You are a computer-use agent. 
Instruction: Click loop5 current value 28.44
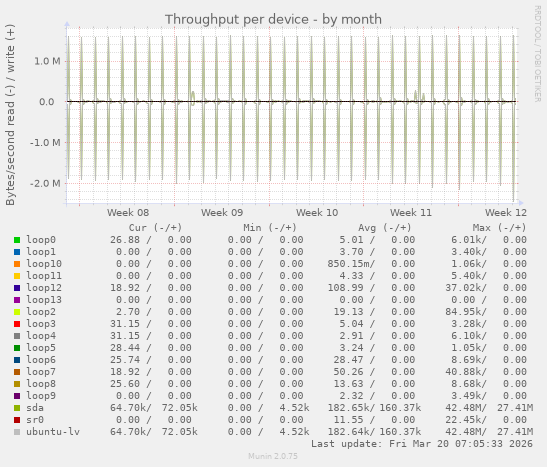pos(125,348)
